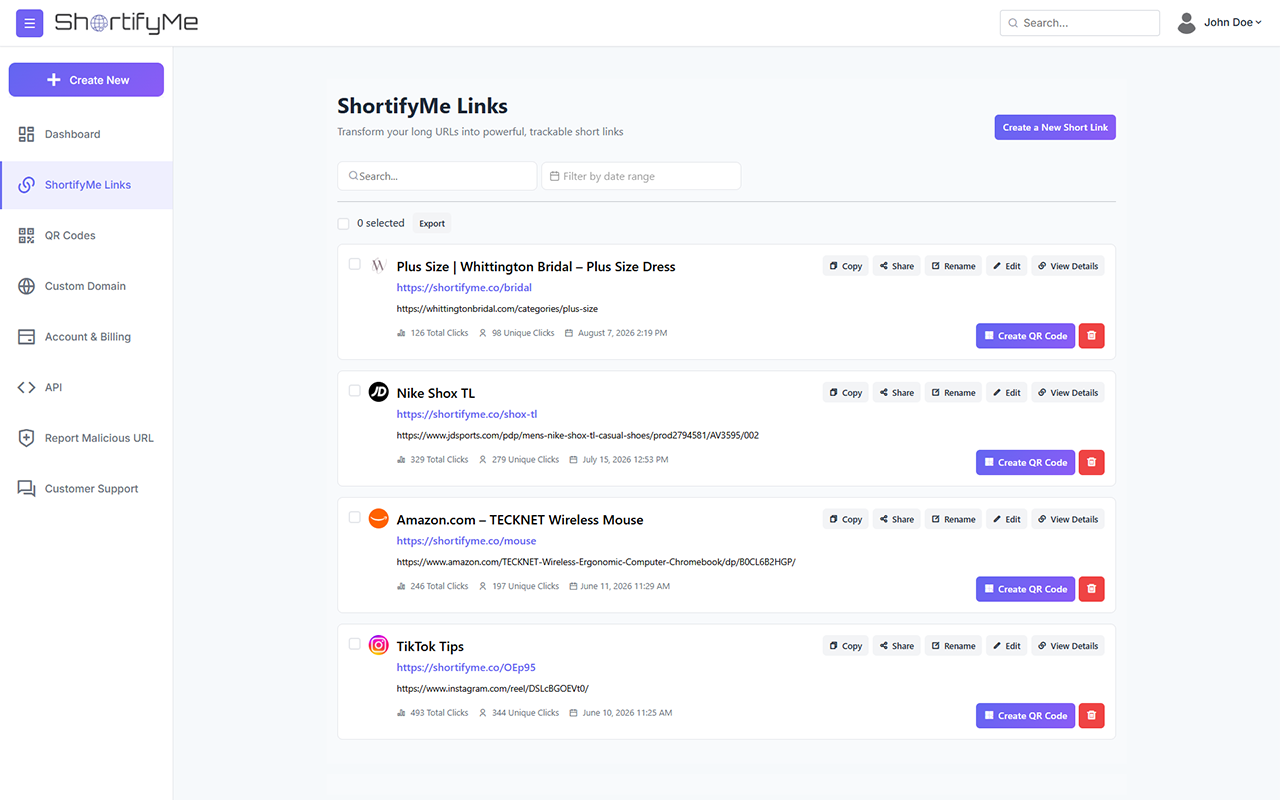Open the John Doe account dropdown
This screenshot has width=1280, height=800.
tap(1233, 23)
